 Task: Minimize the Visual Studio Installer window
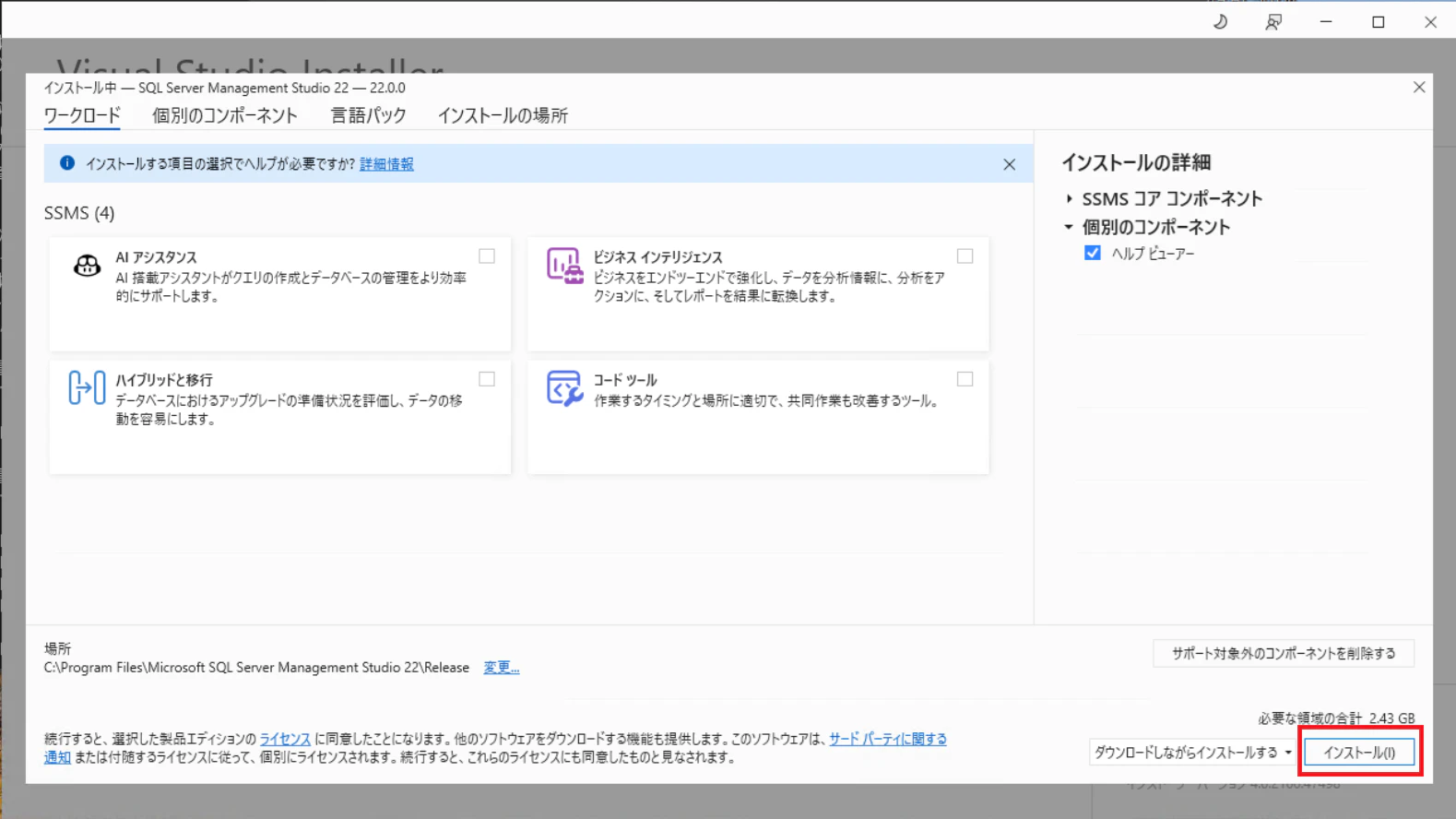click(x=1326, y=22)
